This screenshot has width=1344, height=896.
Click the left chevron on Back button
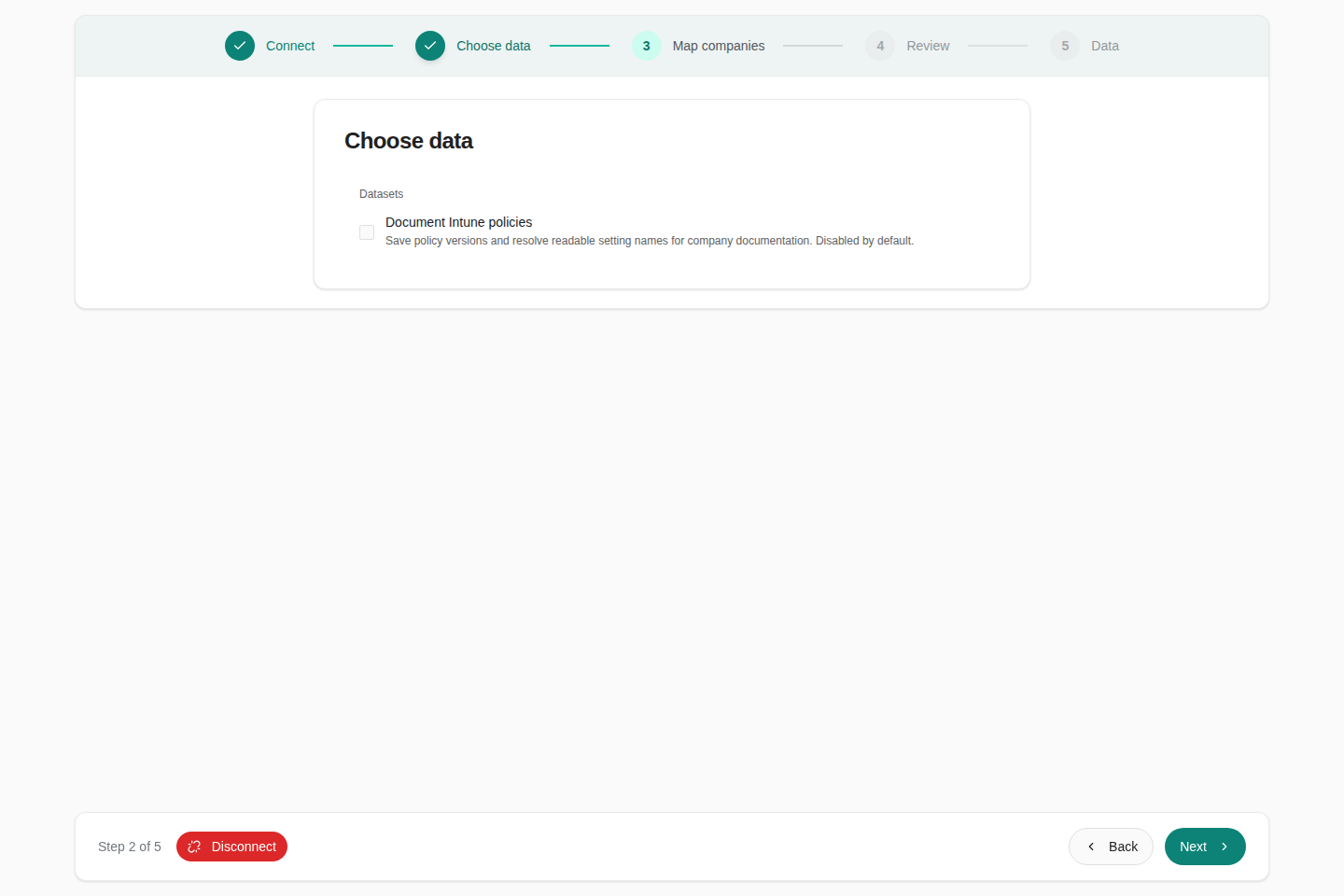(x=1091, y=847)
